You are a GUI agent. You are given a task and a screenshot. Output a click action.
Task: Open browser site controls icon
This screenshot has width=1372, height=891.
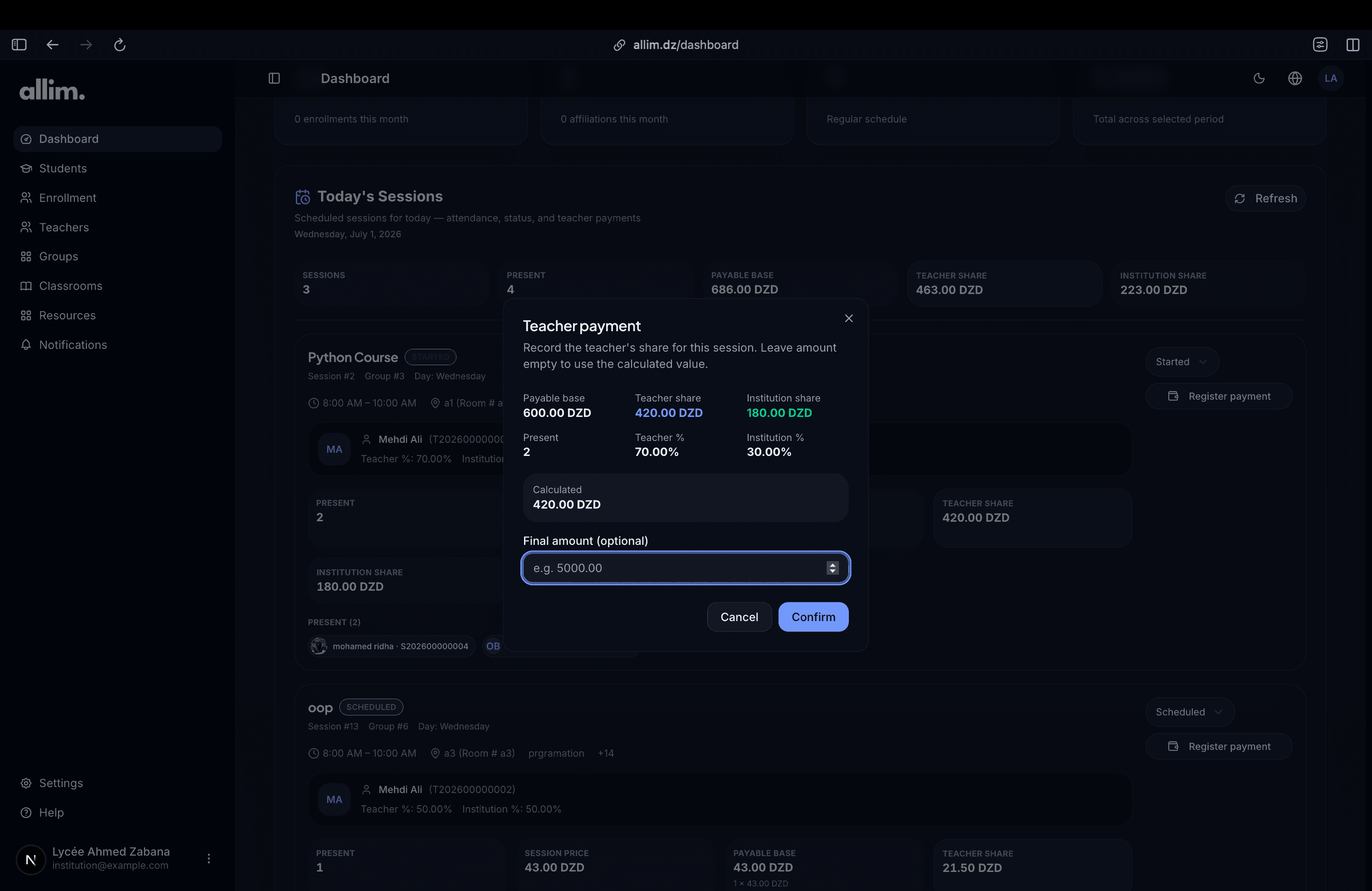pos(1320,45)
